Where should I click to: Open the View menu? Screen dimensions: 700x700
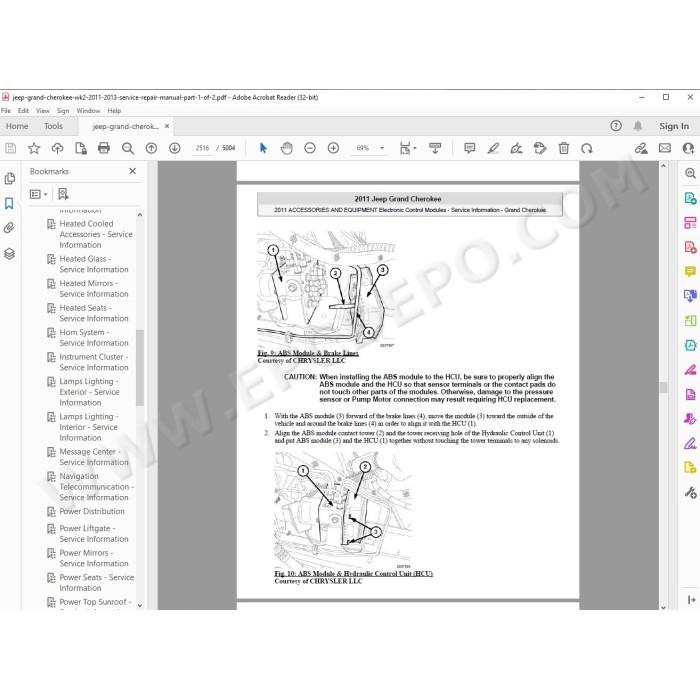pyautogui.click(x=42, y=111)
